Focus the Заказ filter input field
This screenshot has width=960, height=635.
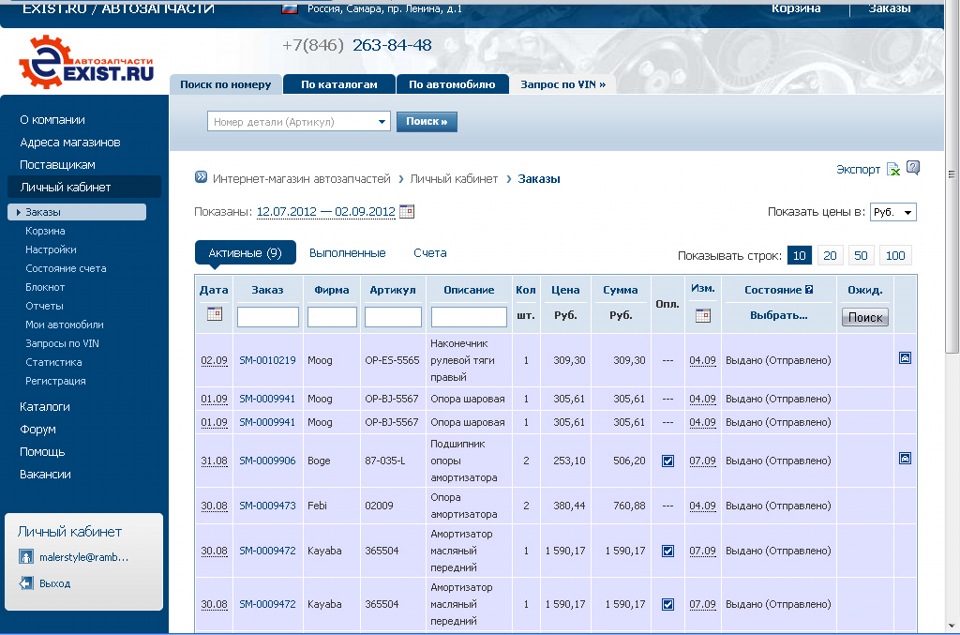click(x=268, y=317)
